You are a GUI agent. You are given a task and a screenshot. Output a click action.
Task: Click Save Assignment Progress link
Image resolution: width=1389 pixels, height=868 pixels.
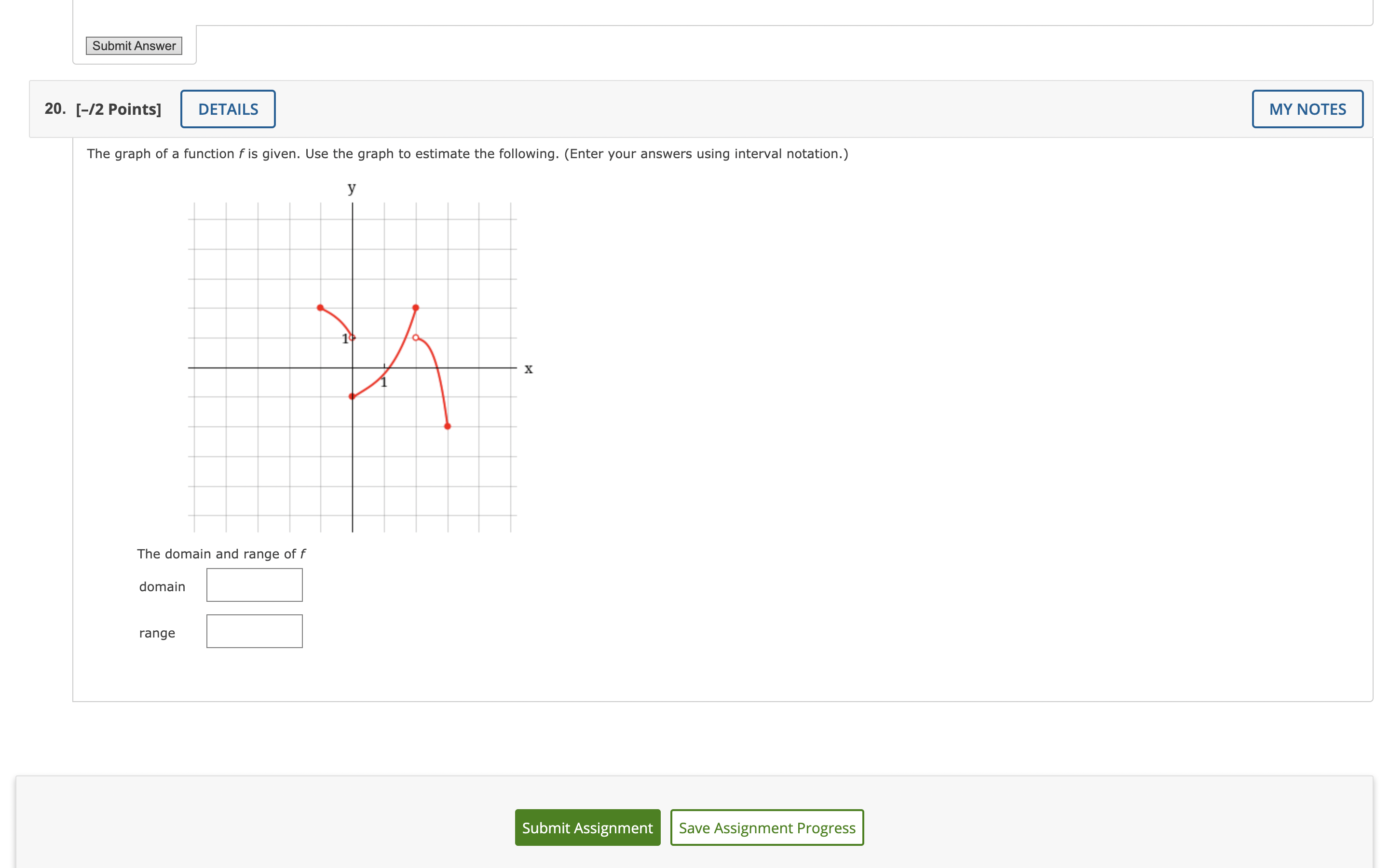(767, 828)
